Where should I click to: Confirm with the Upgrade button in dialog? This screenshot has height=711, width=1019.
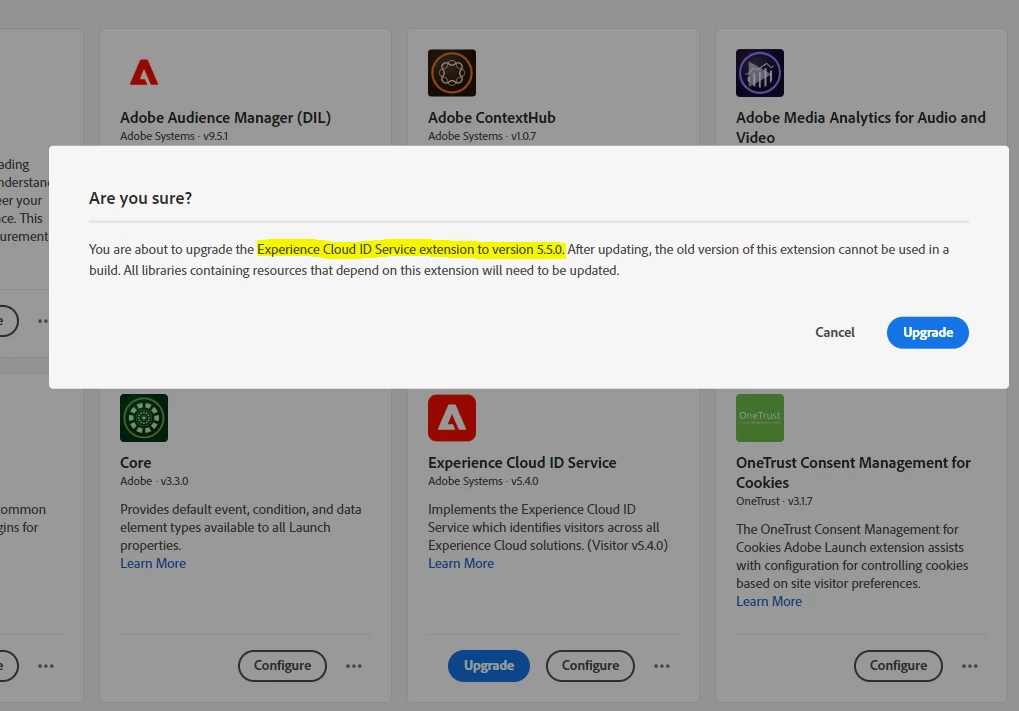[x=927, y=333]
